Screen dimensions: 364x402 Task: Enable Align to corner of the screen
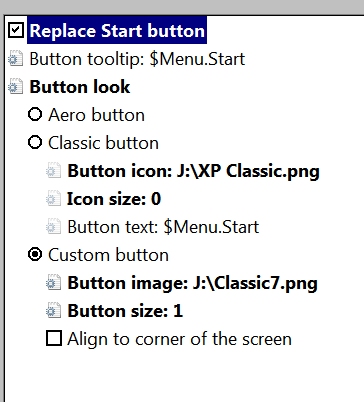point(54,338)
